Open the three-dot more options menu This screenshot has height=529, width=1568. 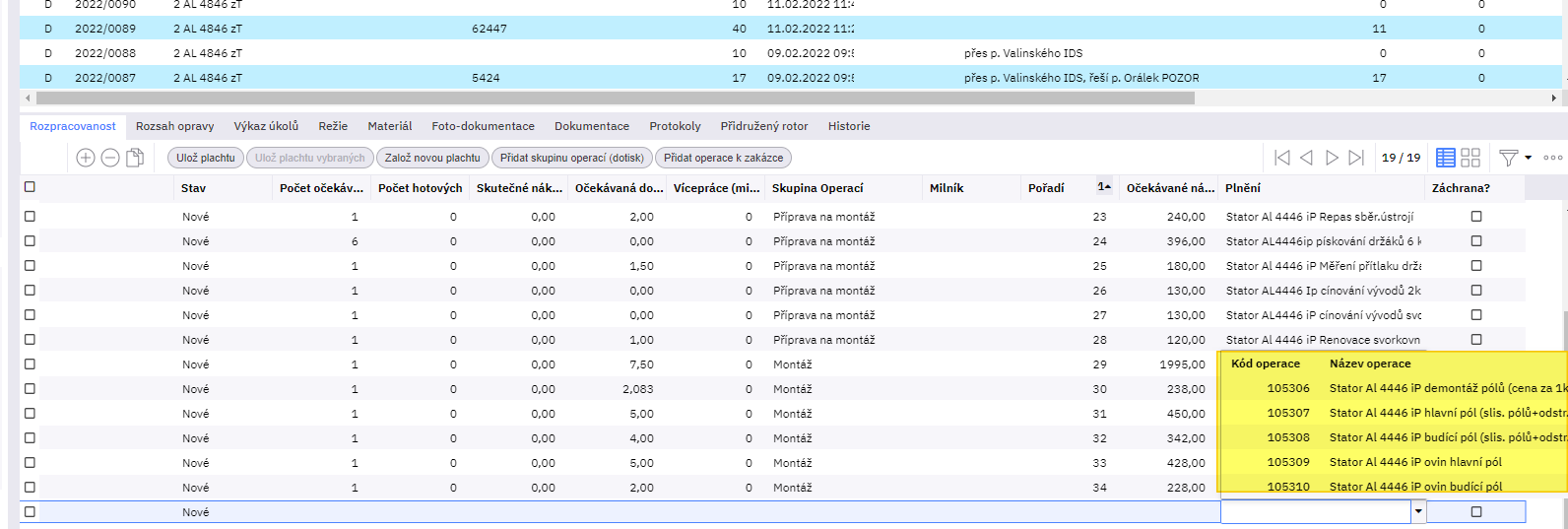click(x=1553, y=158)
